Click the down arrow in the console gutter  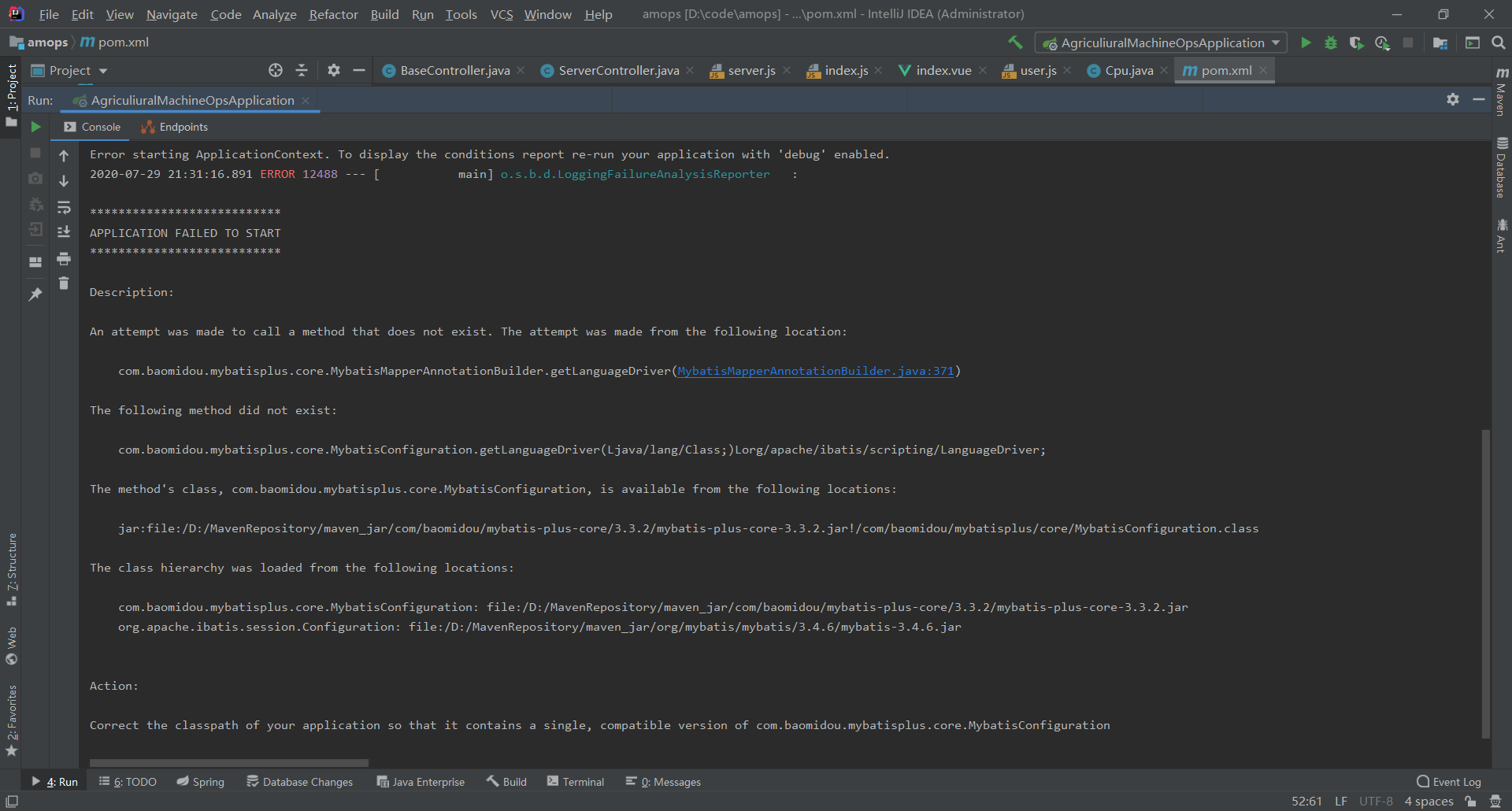point(64,181)
